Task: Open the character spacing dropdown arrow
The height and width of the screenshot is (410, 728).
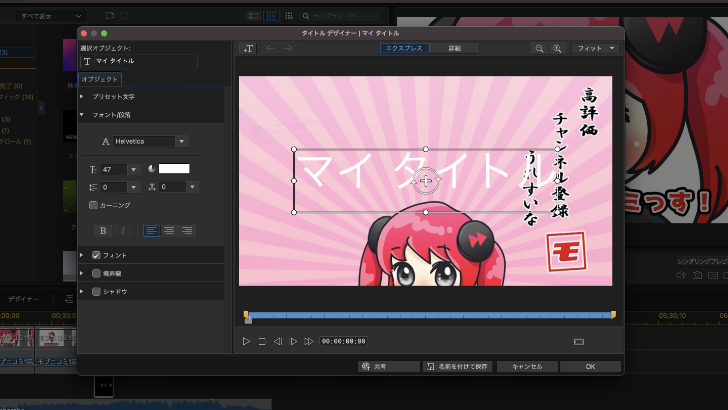Action: tap(192, 187)
